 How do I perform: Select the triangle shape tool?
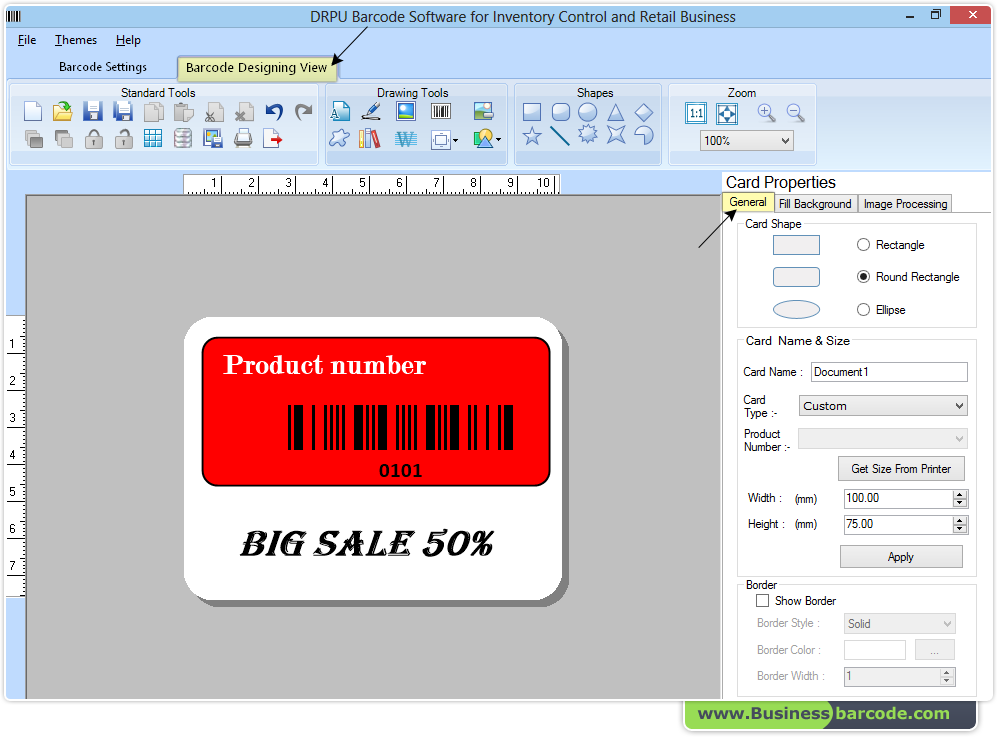tap(615, 113)
